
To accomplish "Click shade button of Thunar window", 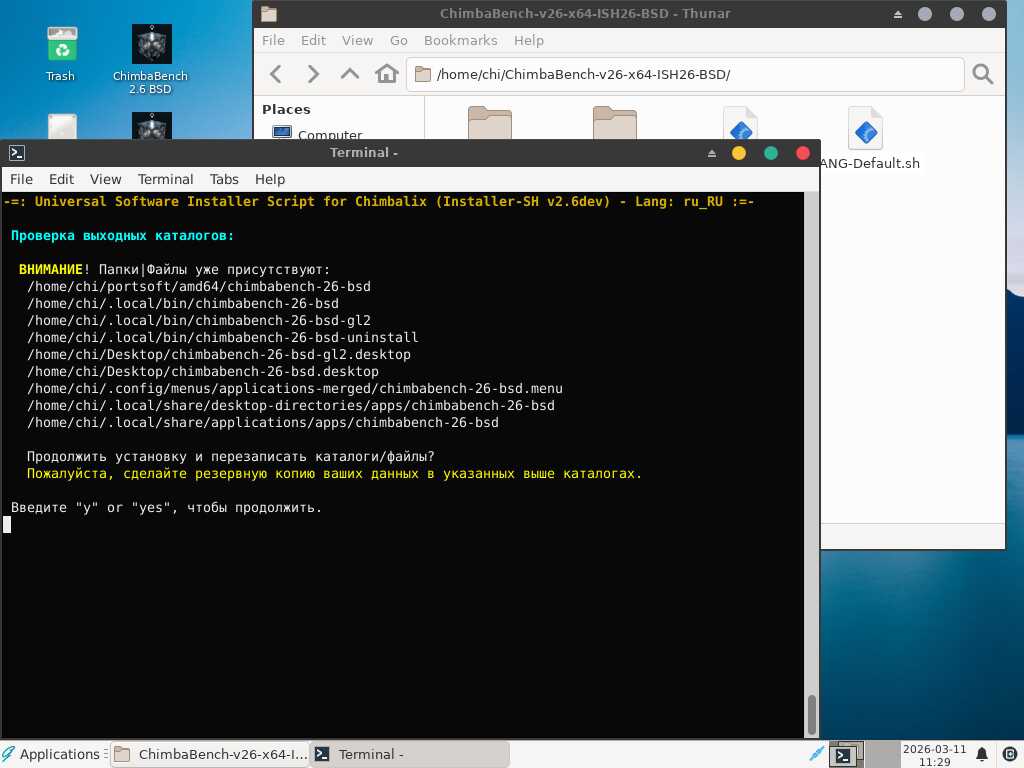I will [898, 14].
